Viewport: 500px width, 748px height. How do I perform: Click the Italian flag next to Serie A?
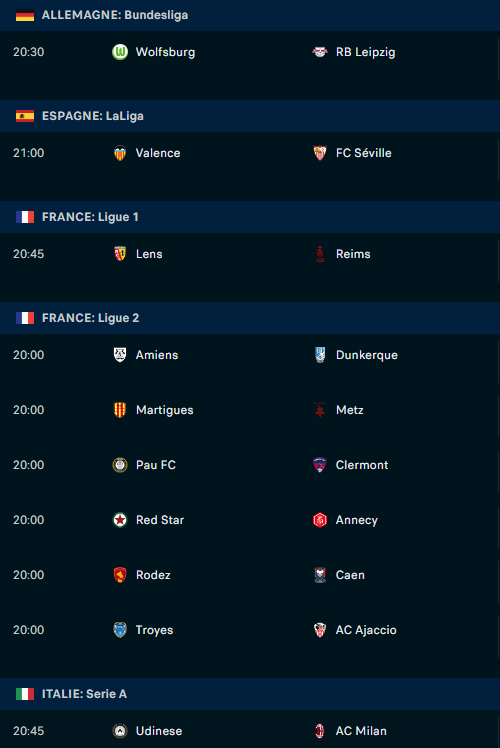[25, 694]
